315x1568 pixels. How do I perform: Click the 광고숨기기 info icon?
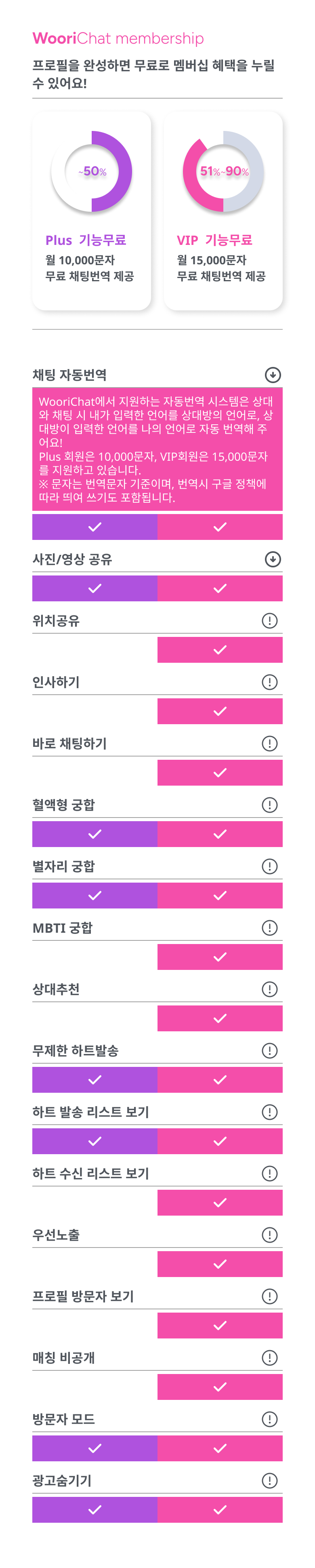pos(269,1480)
